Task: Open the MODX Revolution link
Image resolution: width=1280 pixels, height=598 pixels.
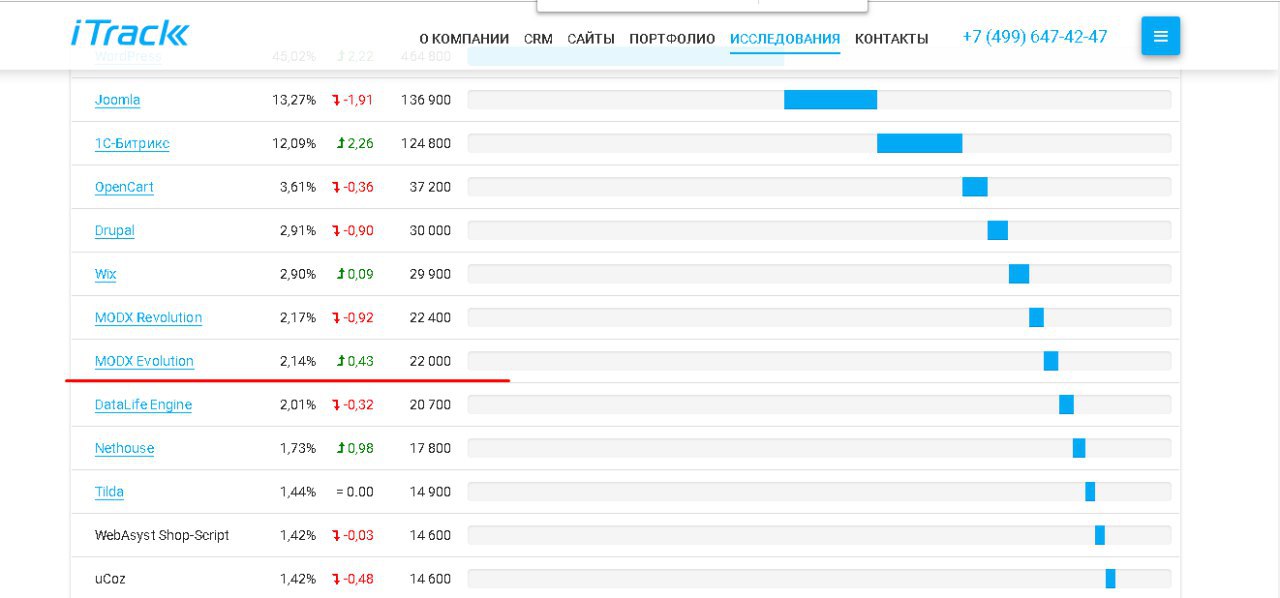Action: [148, 317]
